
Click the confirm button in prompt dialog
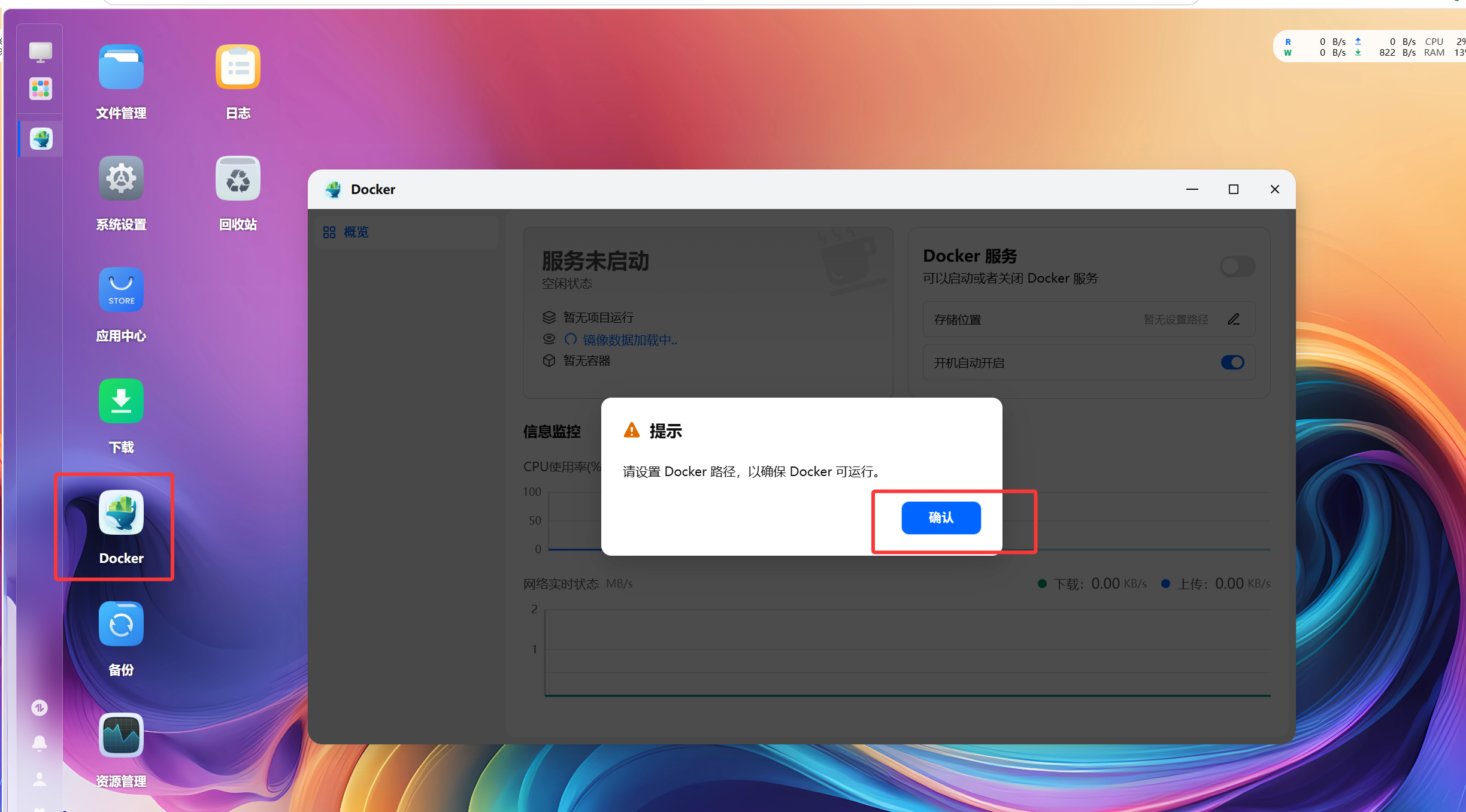(x=941, y=517)
